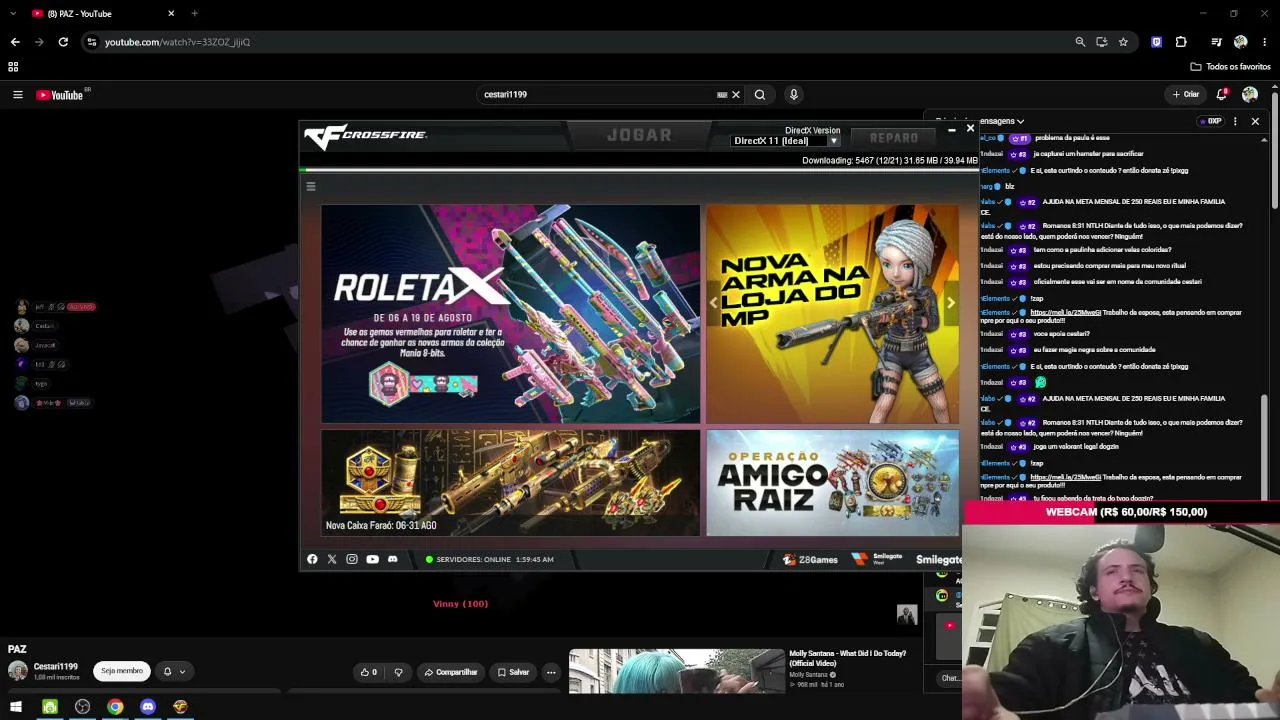
Task: Clear the YouTube search box
Action: click(736, 95)
